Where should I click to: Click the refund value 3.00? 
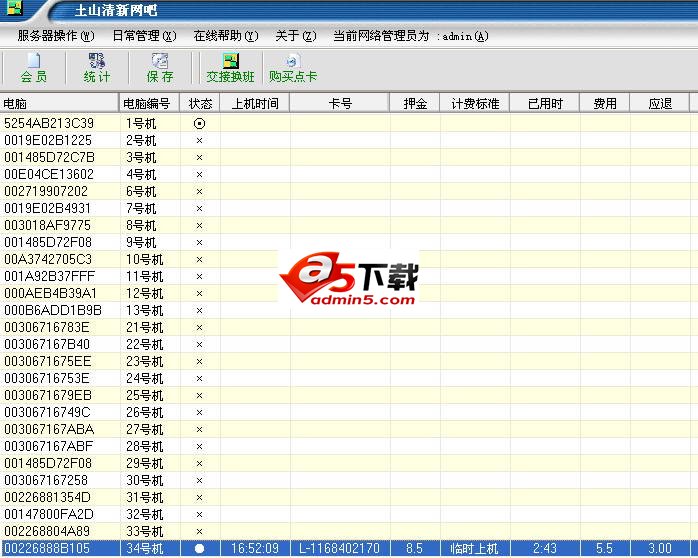tap(660, 548)
